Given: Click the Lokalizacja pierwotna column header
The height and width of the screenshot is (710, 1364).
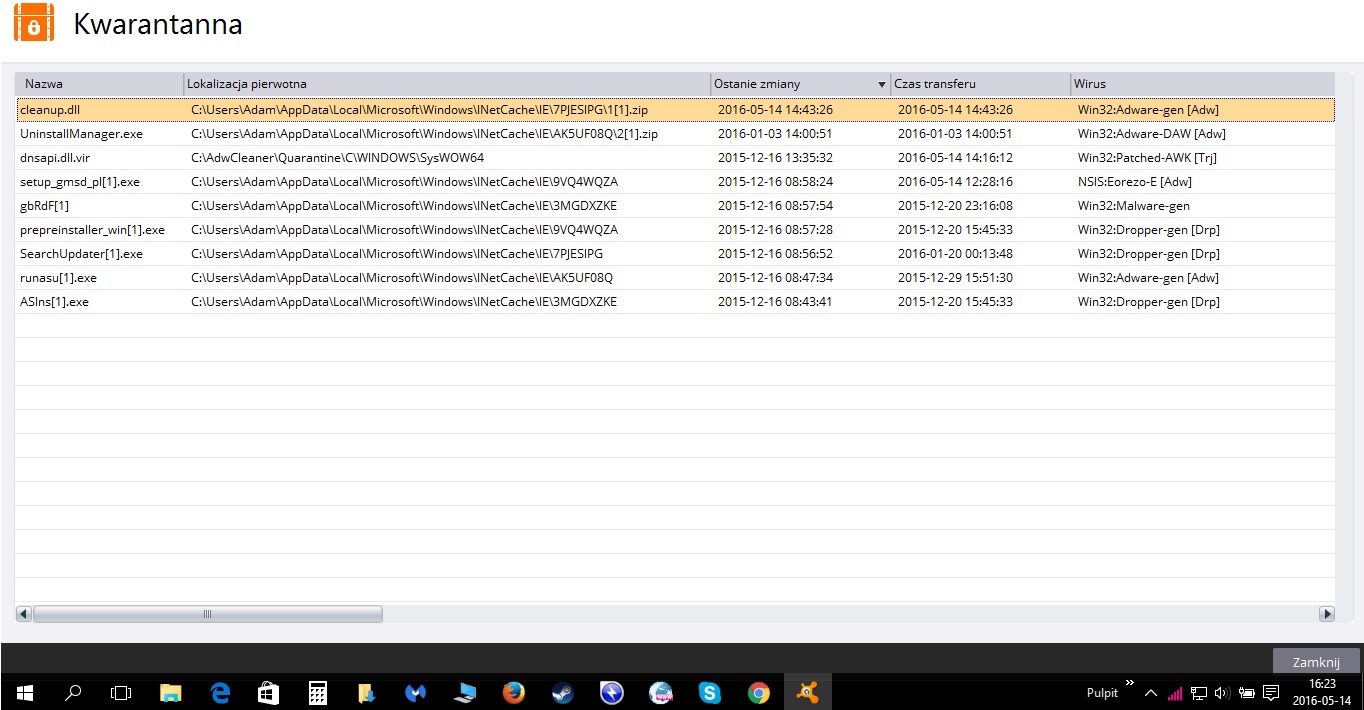Looking at the screenshot, I should click(446, 84).
